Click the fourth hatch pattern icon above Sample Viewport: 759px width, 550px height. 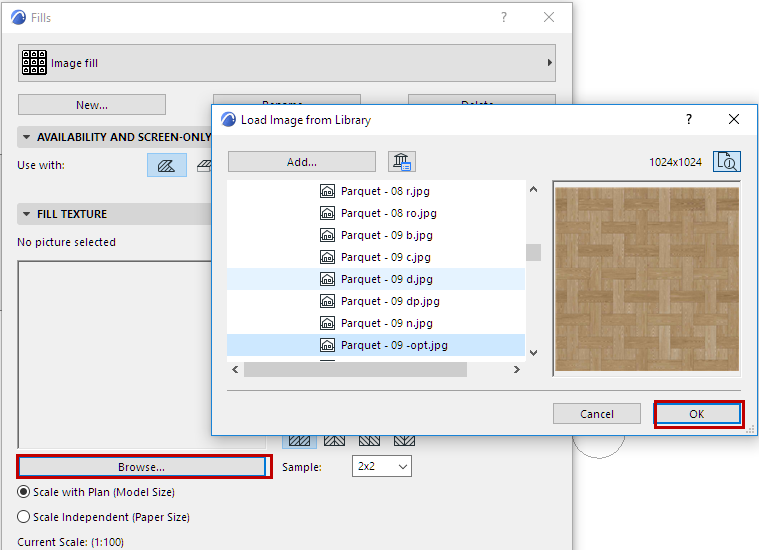pos(404,441)
